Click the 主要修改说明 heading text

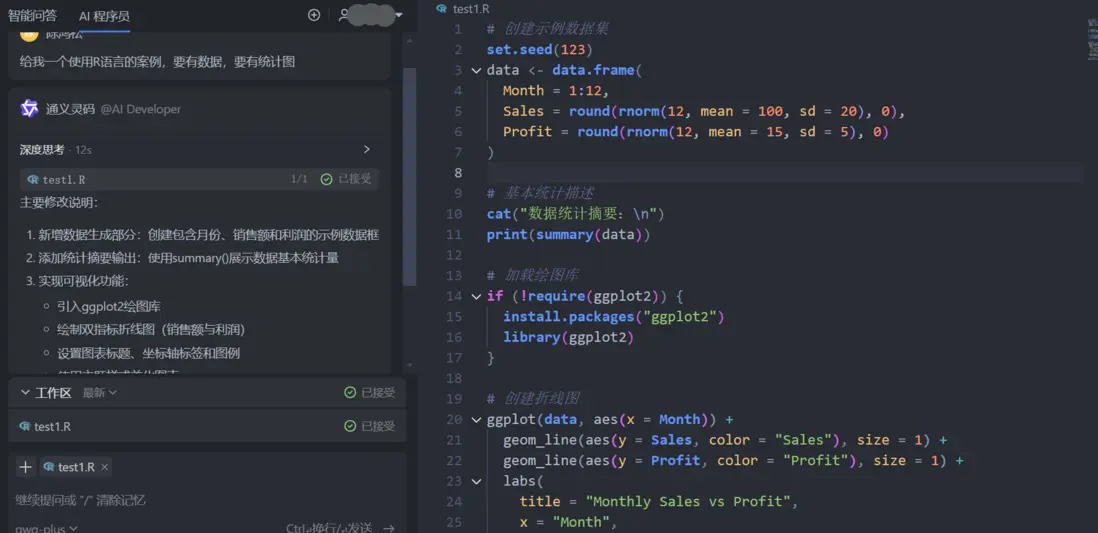[x=59, y=202]
